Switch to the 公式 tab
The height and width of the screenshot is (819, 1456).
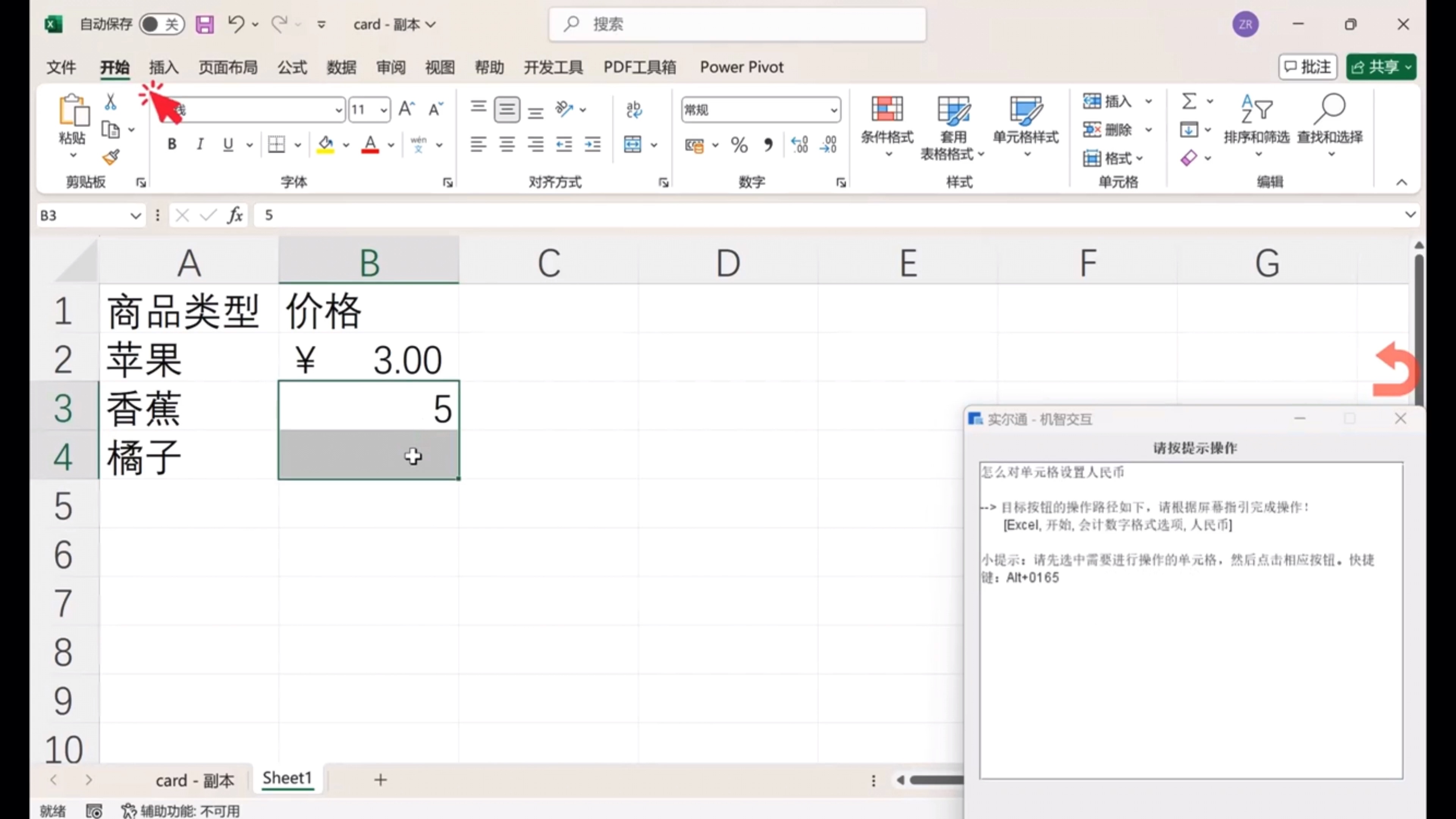292,67
